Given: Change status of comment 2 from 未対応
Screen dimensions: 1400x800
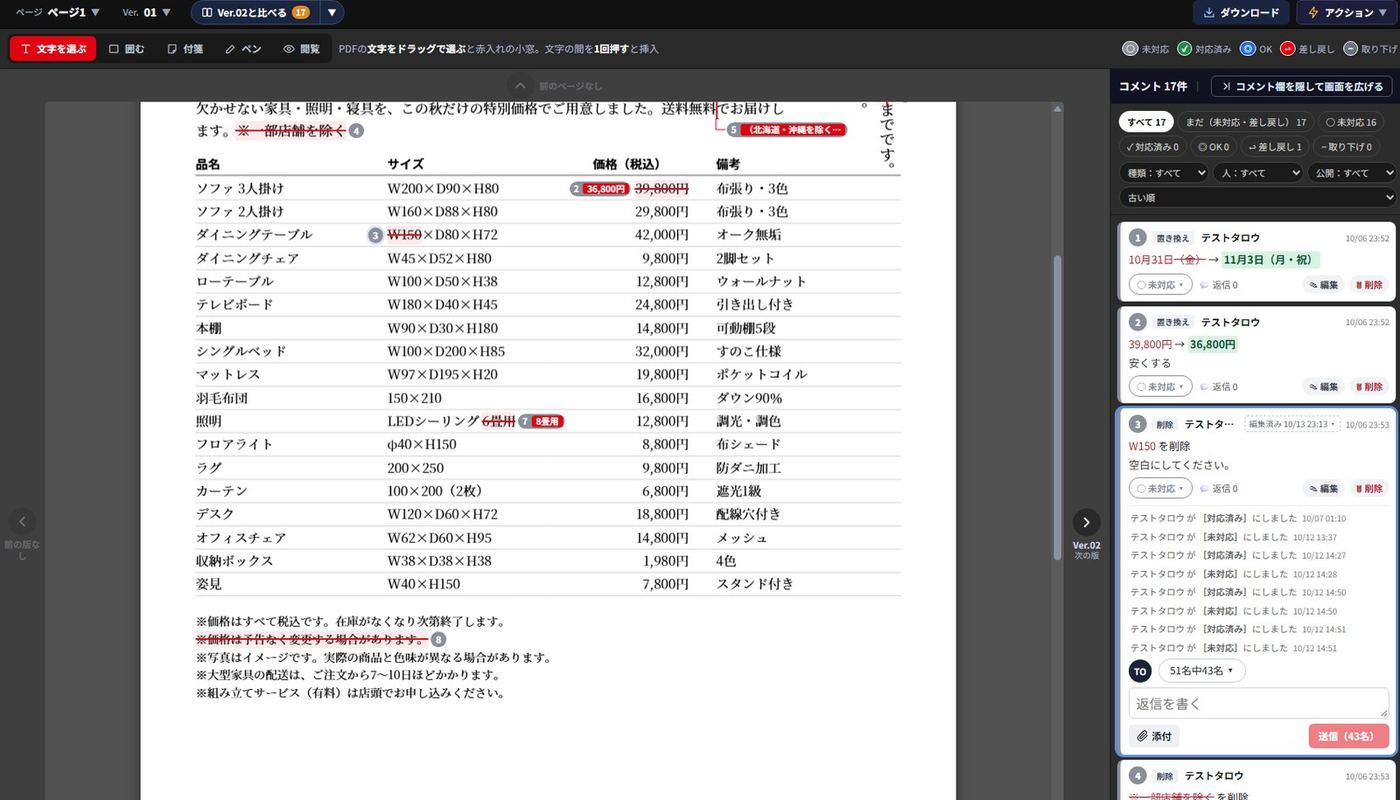Looking at the screenshot, I should (x=1160, y=386).
